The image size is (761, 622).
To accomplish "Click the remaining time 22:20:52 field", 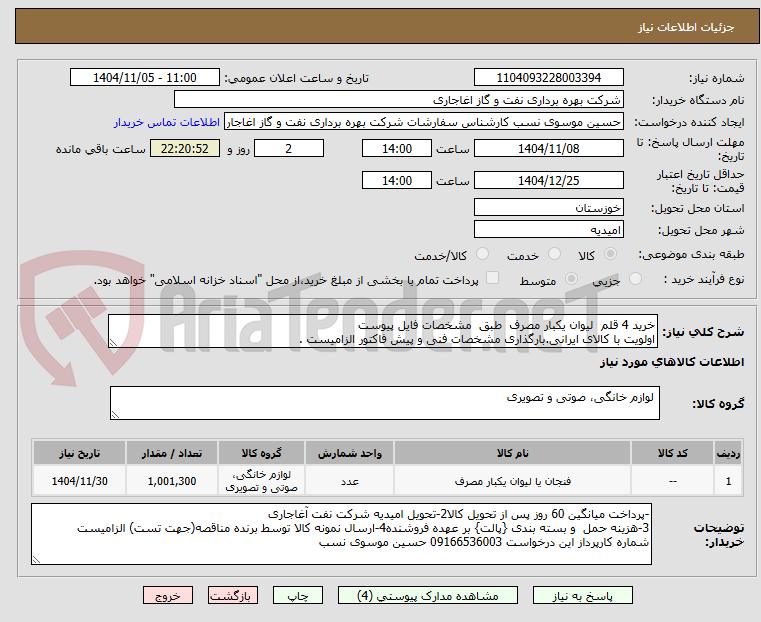I will coord(185,148).
